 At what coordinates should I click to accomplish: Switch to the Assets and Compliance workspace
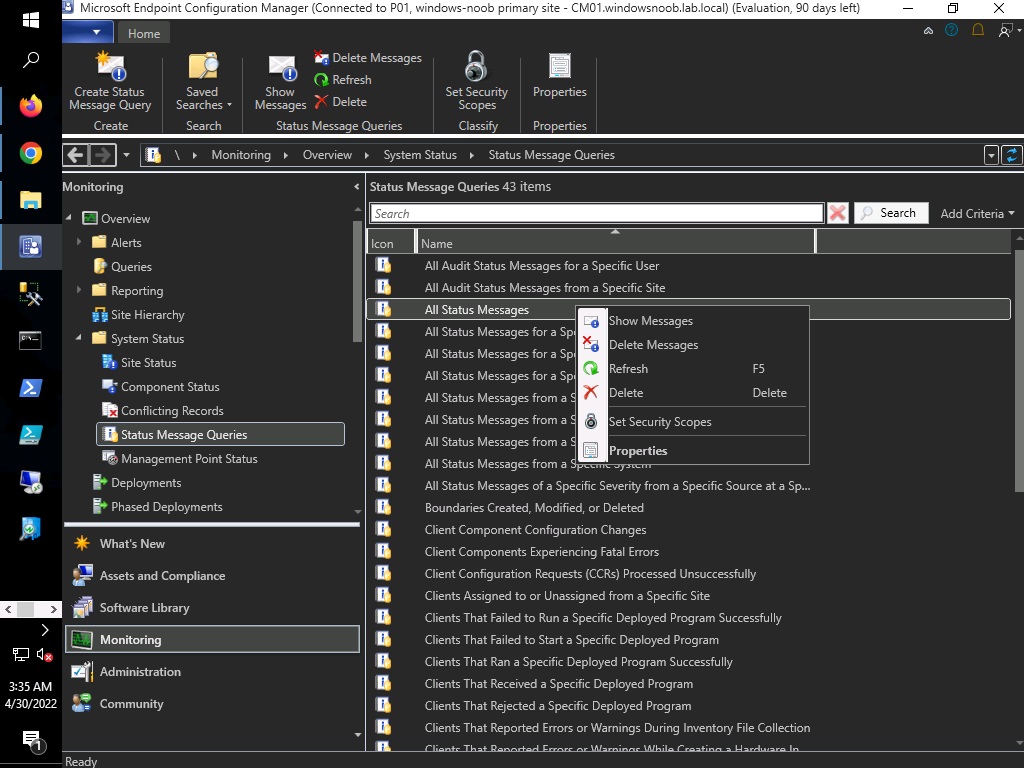tap(212, 576)
